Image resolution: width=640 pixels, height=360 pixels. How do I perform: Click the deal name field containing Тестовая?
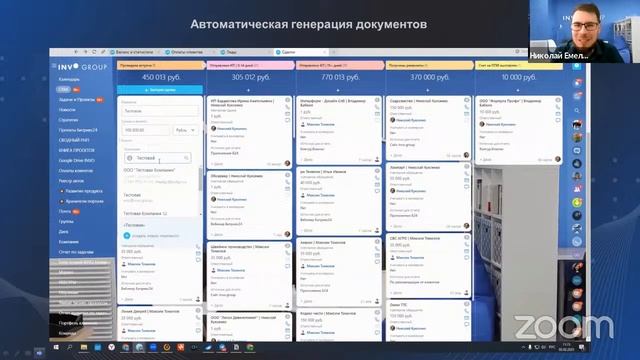point(160,111)
